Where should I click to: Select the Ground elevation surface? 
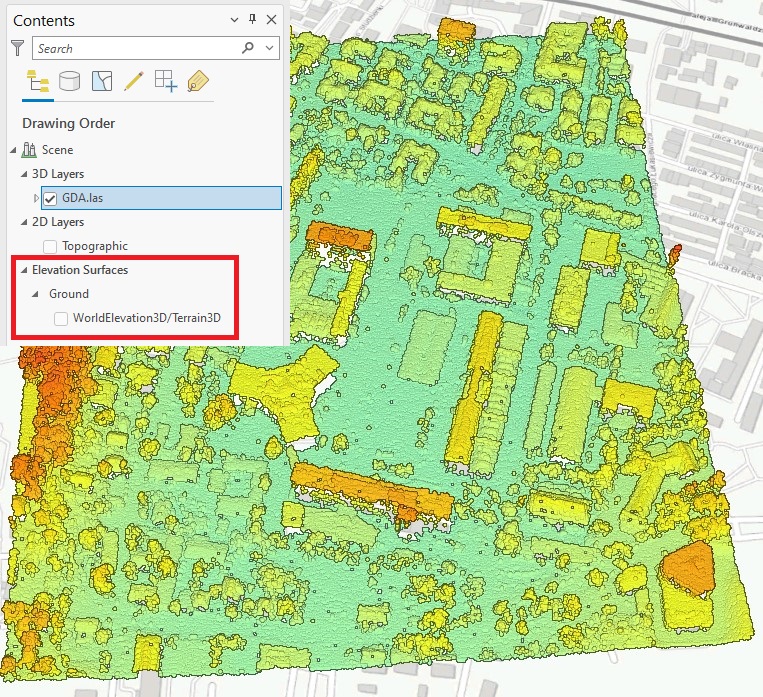point(69,294)
